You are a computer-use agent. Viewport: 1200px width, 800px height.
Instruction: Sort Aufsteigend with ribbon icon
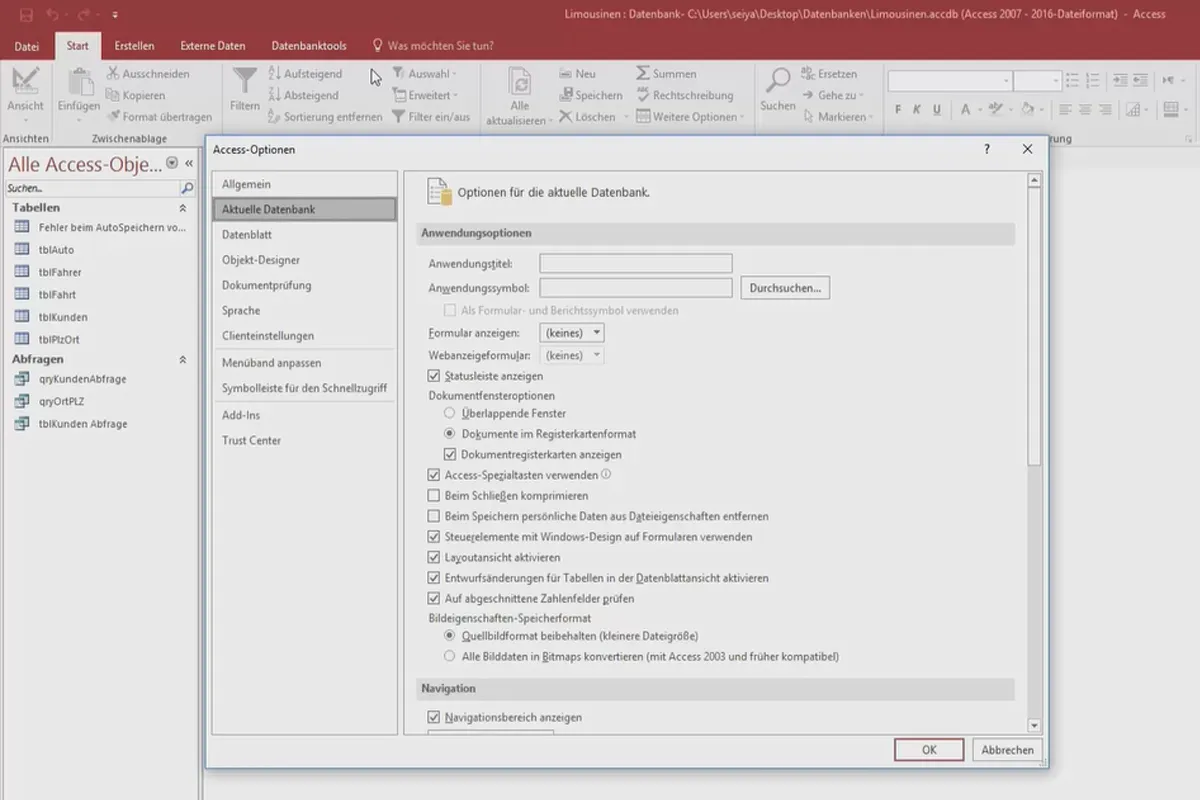(275, 74)
